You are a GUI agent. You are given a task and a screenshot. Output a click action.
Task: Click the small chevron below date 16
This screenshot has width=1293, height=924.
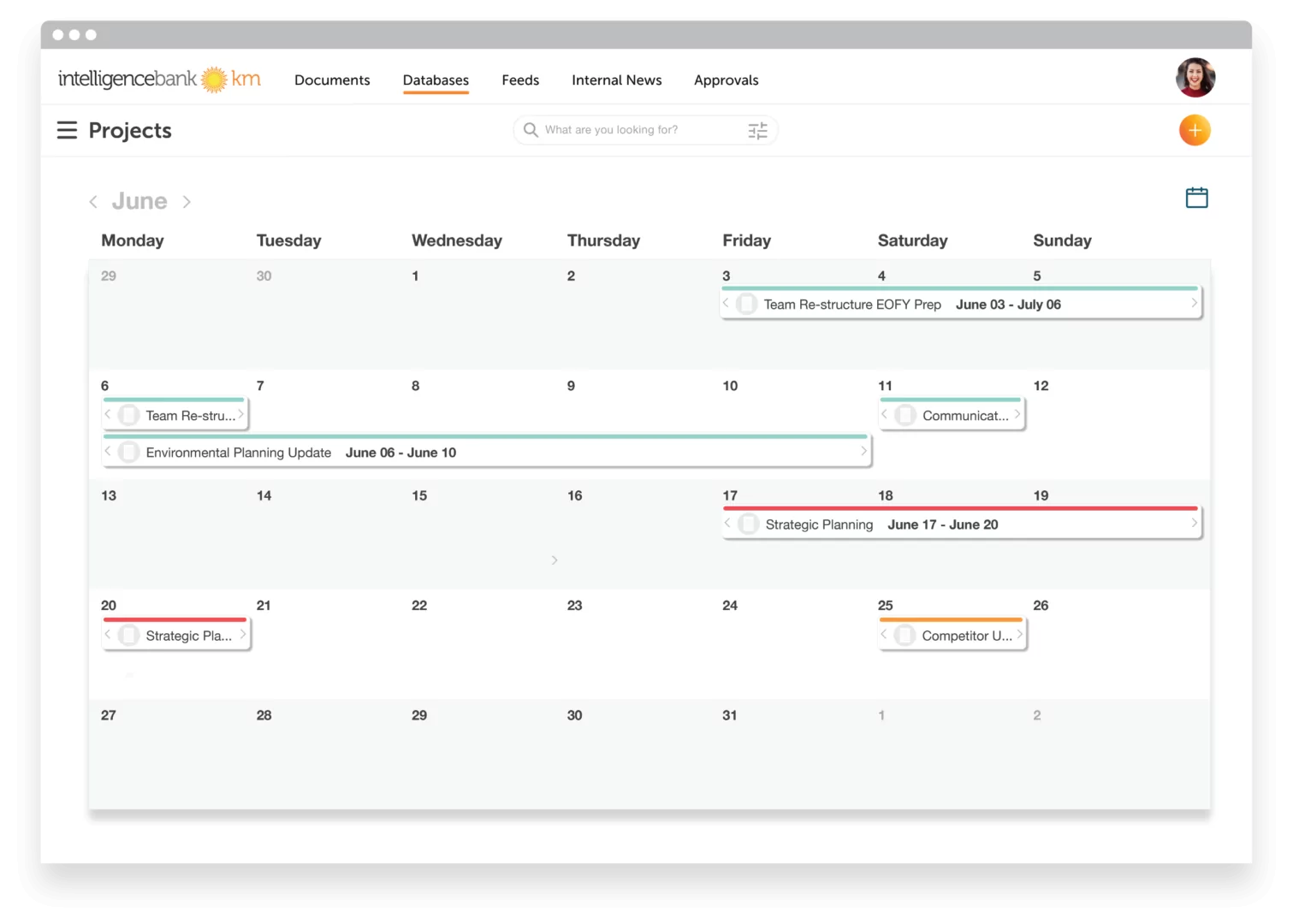click(x=555, y=560)
